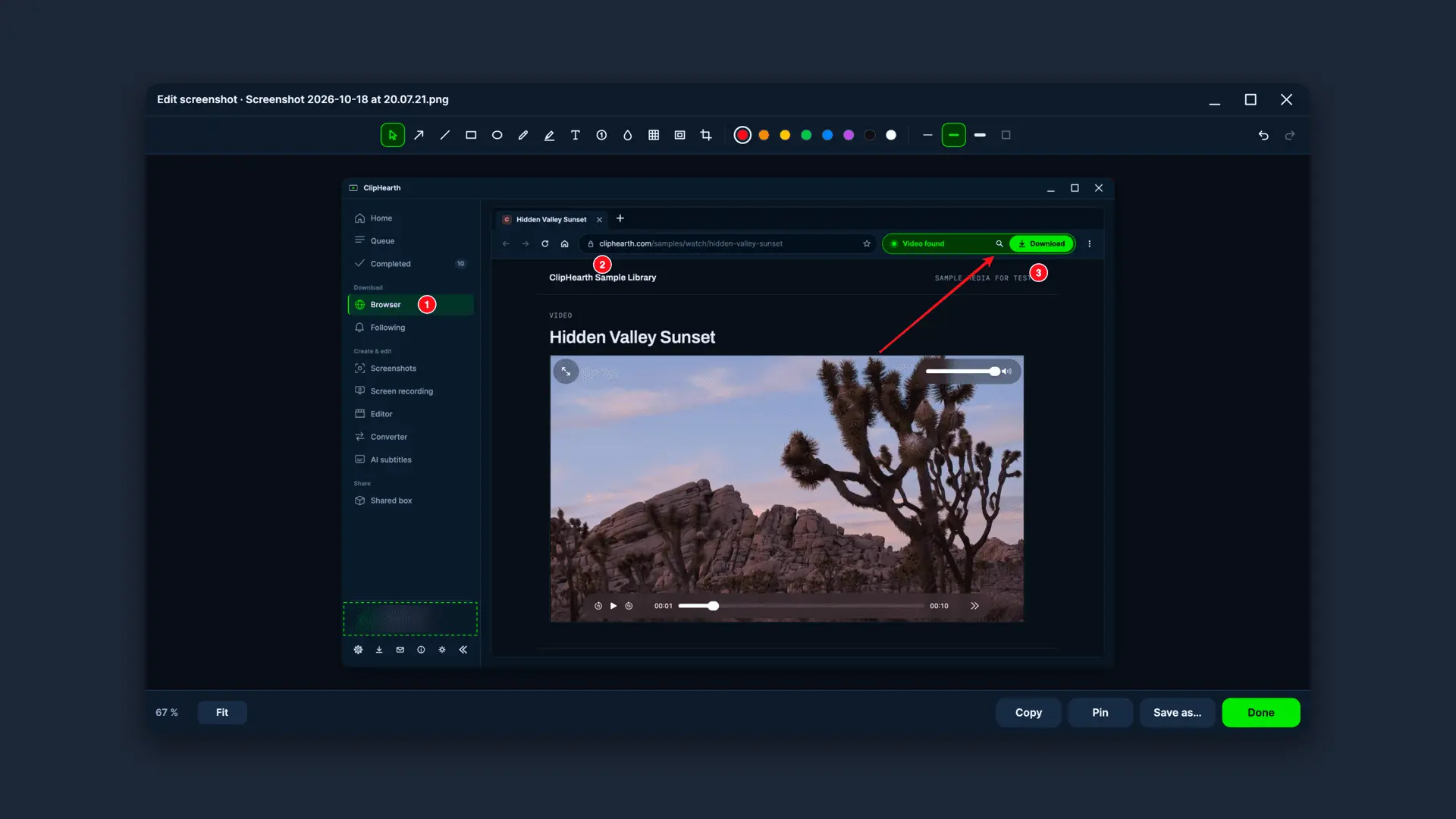Pick the green color swatch
The image size is (1456, 819).
(x=806, y=135)
